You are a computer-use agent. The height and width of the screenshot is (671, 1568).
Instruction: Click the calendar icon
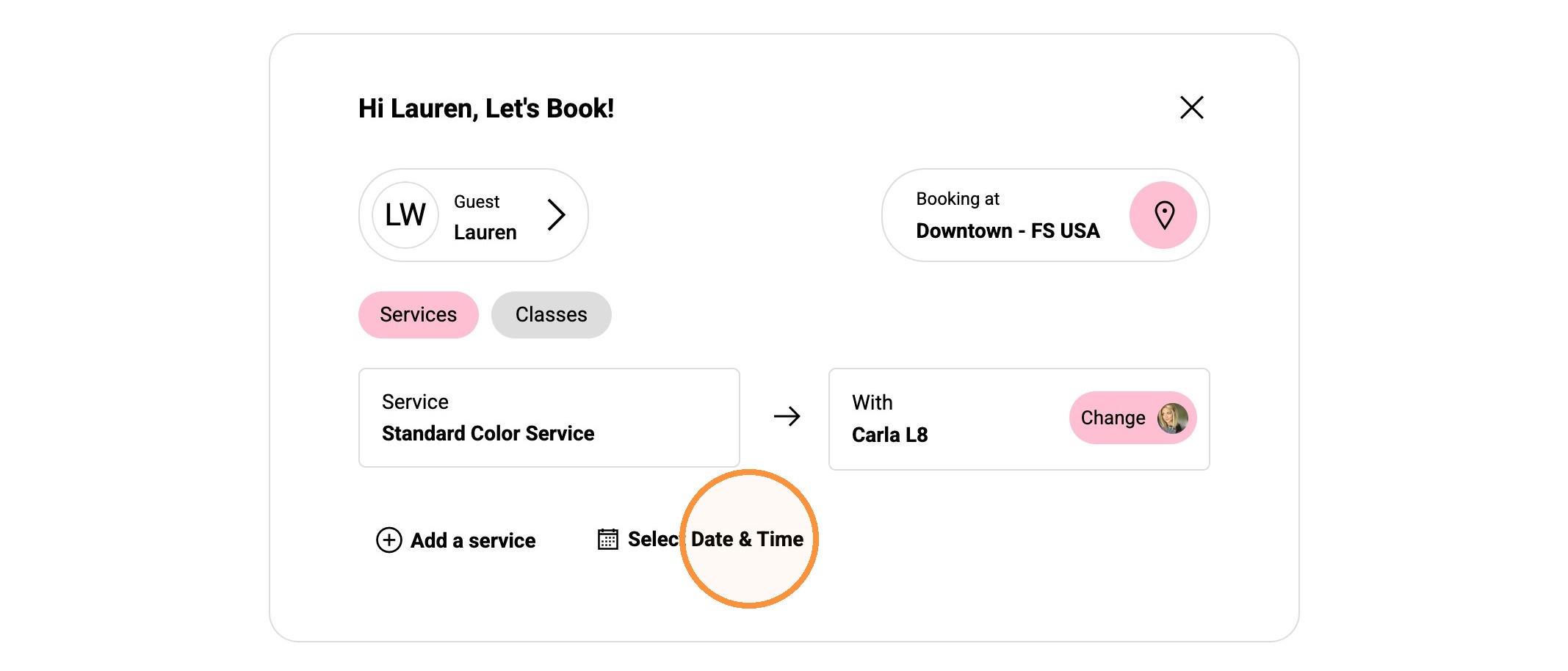pos(607,539)
